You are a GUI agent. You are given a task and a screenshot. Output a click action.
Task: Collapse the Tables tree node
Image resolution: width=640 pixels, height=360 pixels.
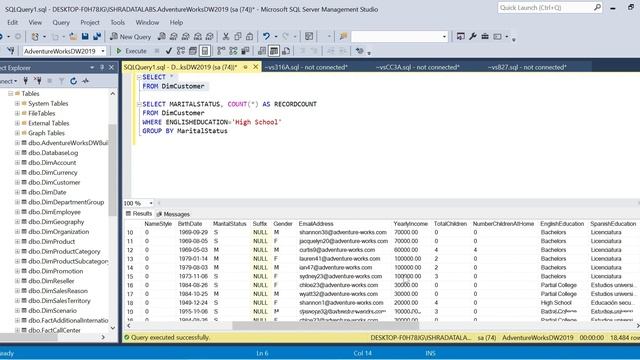(x=11, y=93)
